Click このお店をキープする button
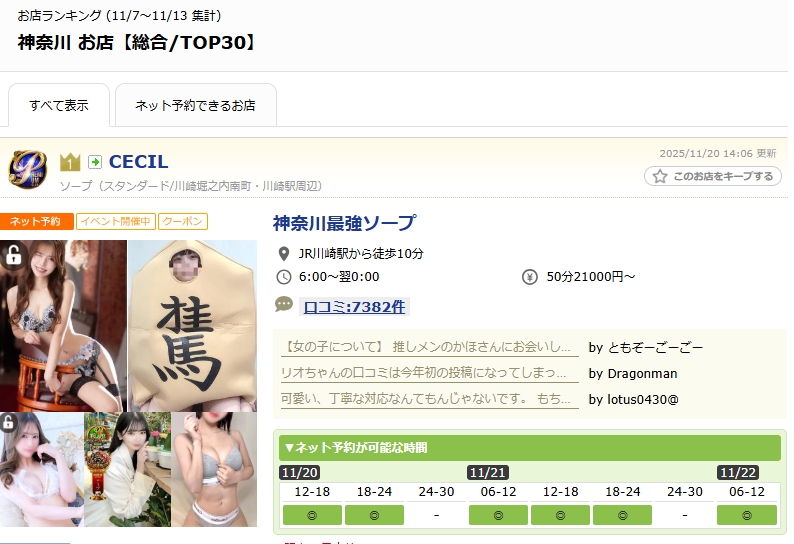Screen dimensions: 794x544 [x=713, y=176]
